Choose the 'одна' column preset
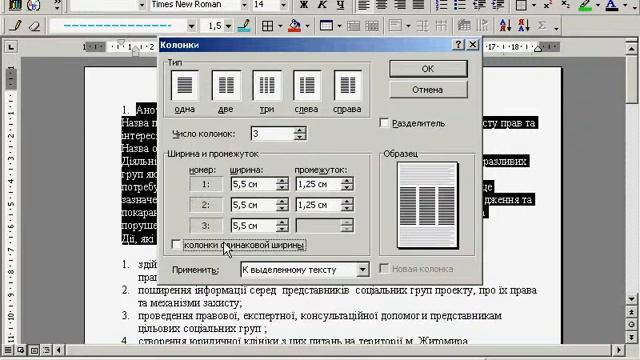This screenshot has height=360, width=640. (185, 85)
